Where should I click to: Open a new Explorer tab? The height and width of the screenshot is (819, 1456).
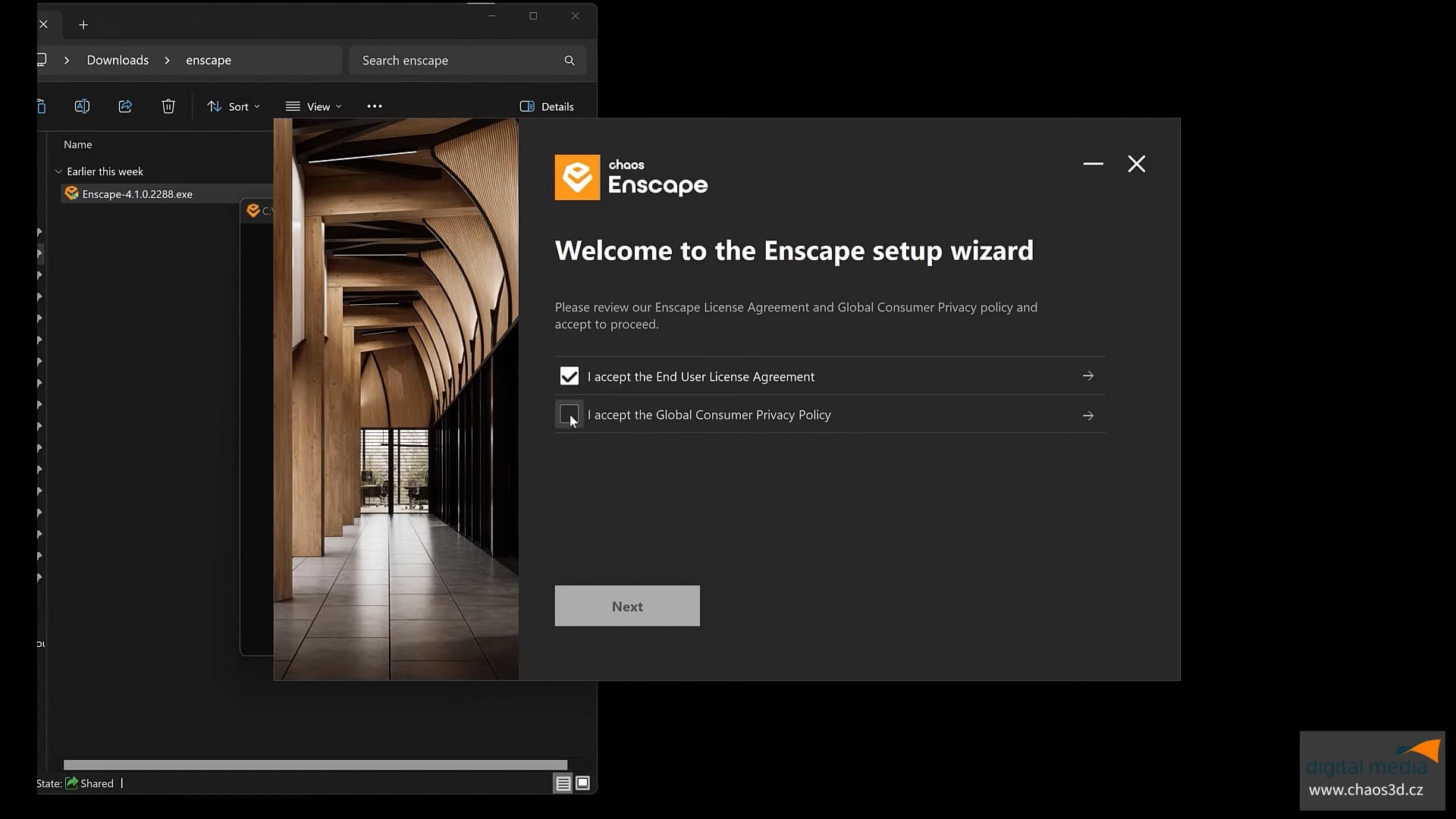tap(83, 25)
